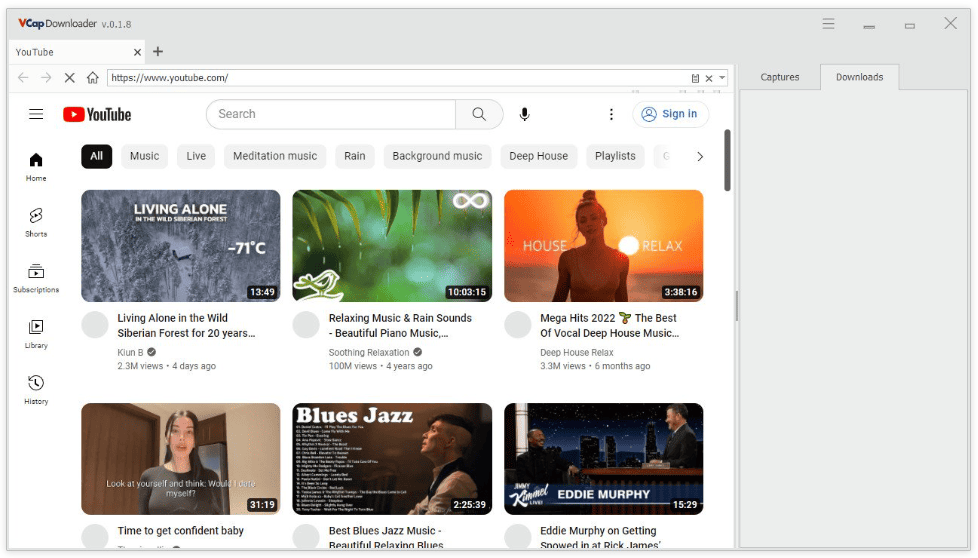Open YouTube settings three-dot menu
The image size is (978, 558).
click(x=611, y=114)
